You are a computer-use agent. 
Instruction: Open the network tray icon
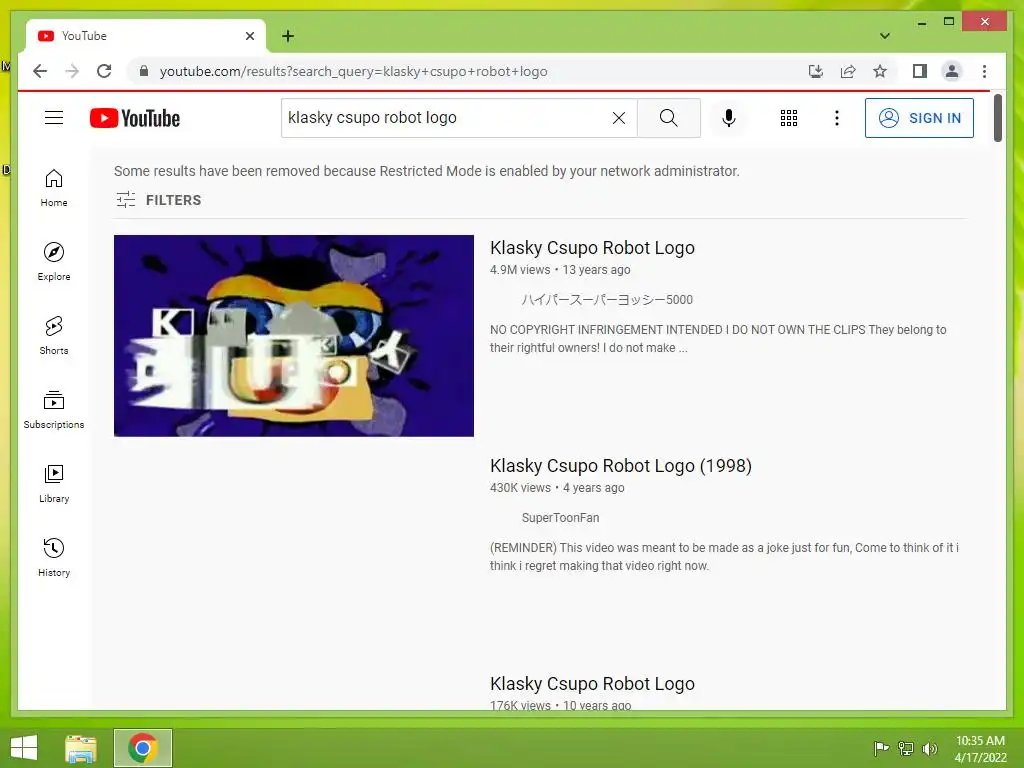[x=906, y=748]
